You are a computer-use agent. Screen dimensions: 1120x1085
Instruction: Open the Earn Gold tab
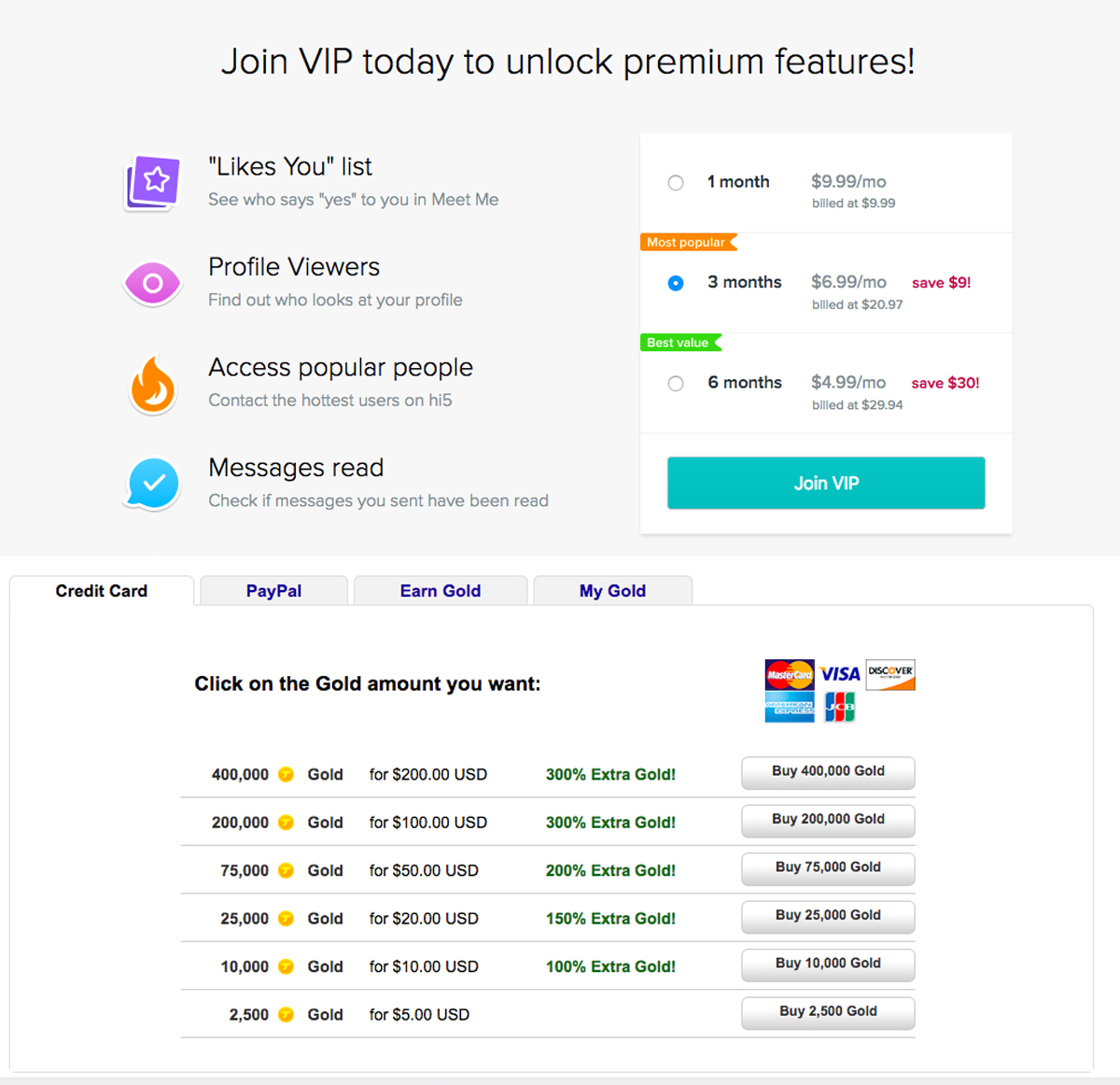[440, 591]
